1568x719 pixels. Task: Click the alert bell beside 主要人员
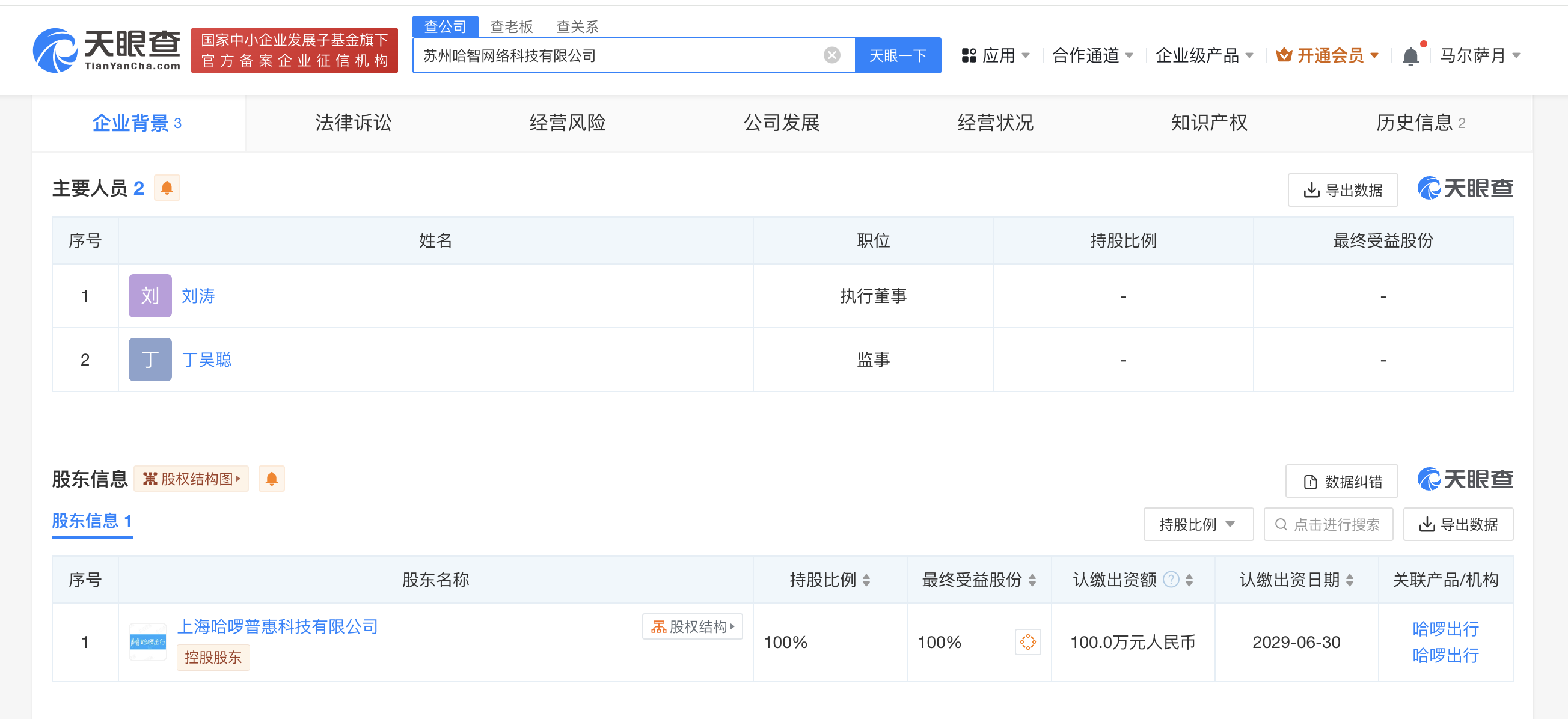167,188
